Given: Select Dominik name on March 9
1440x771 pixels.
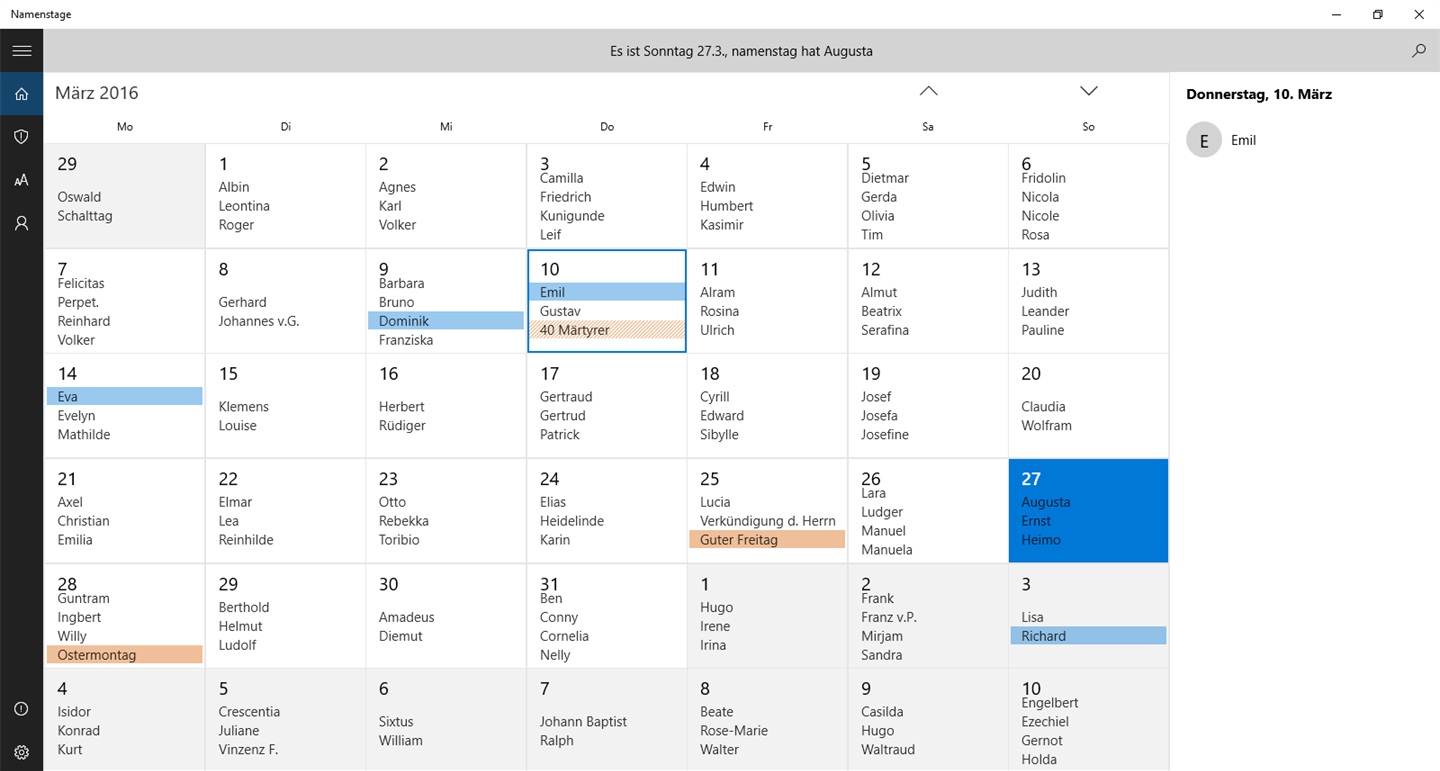Looking at the screenshot, I should [x=446, y=321].
